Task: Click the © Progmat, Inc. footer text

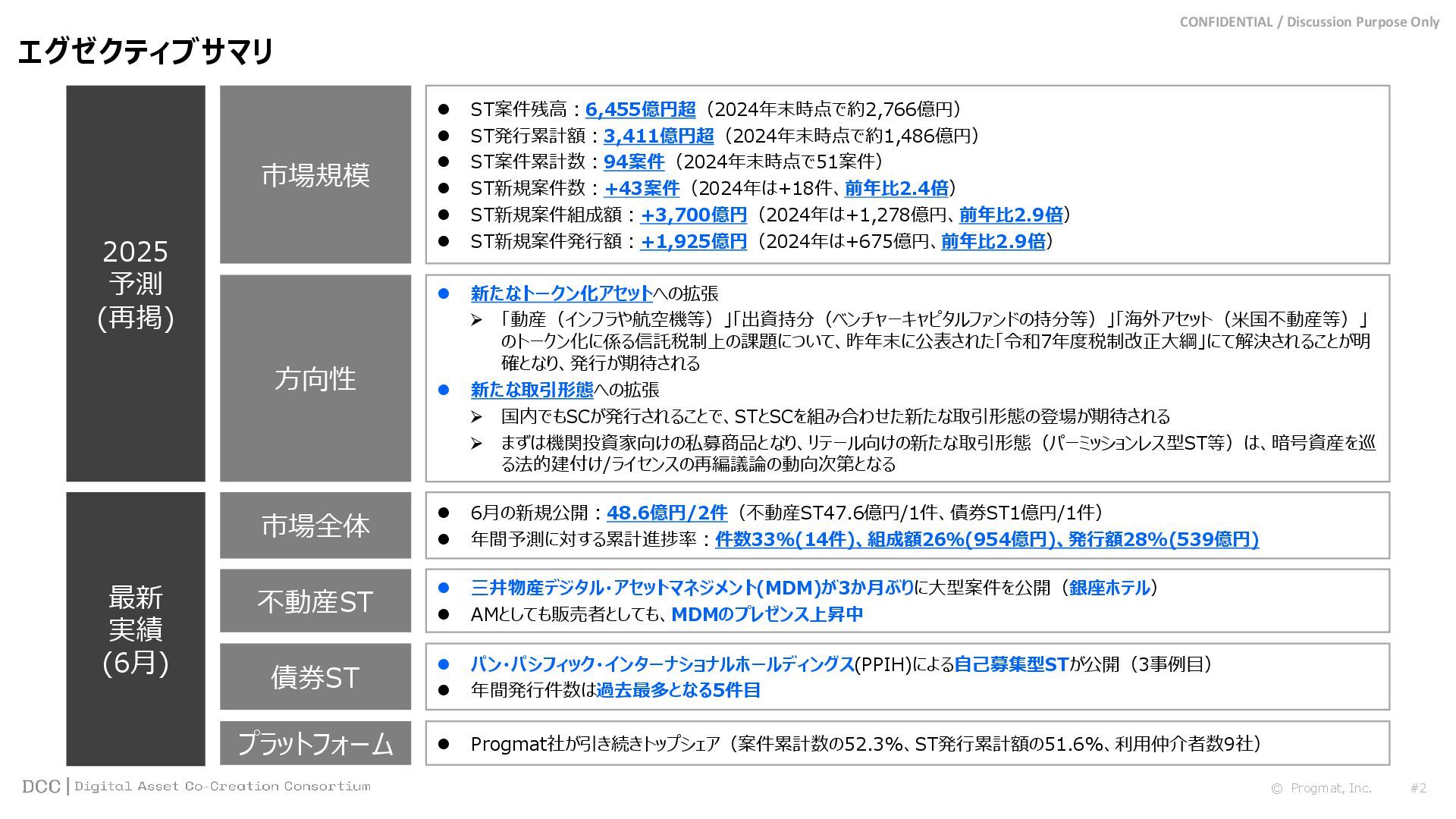Action: (x=1321, y=788)
